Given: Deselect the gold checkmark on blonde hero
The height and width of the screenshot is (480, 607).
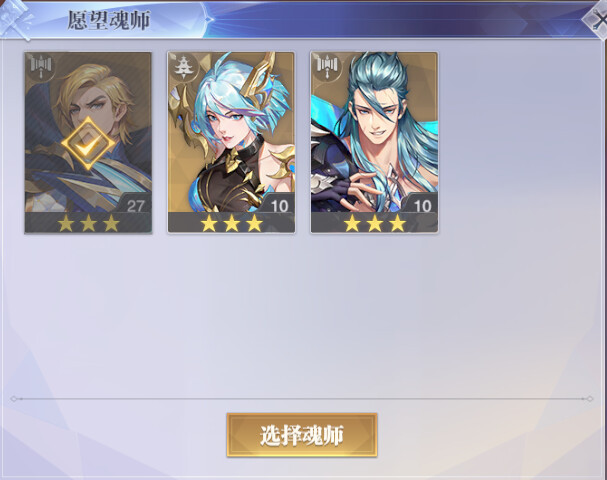Looking at the screenshot, I should click(x=88, y=144).
